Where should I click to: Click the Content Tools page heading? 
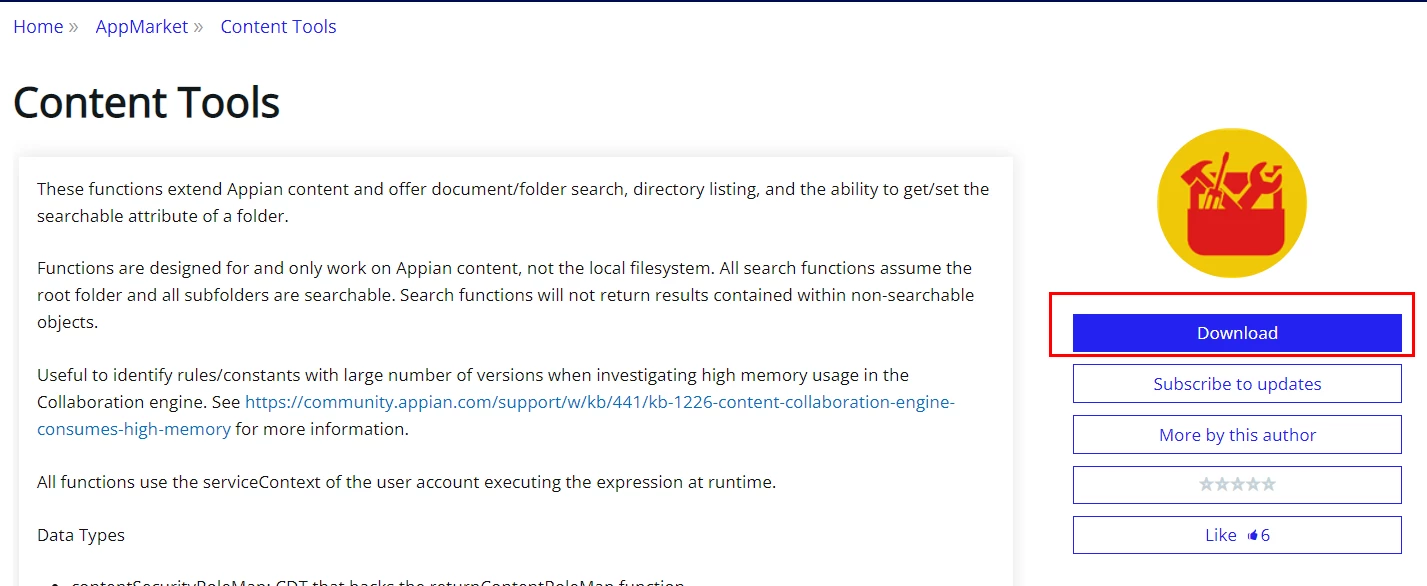[147, 103]
